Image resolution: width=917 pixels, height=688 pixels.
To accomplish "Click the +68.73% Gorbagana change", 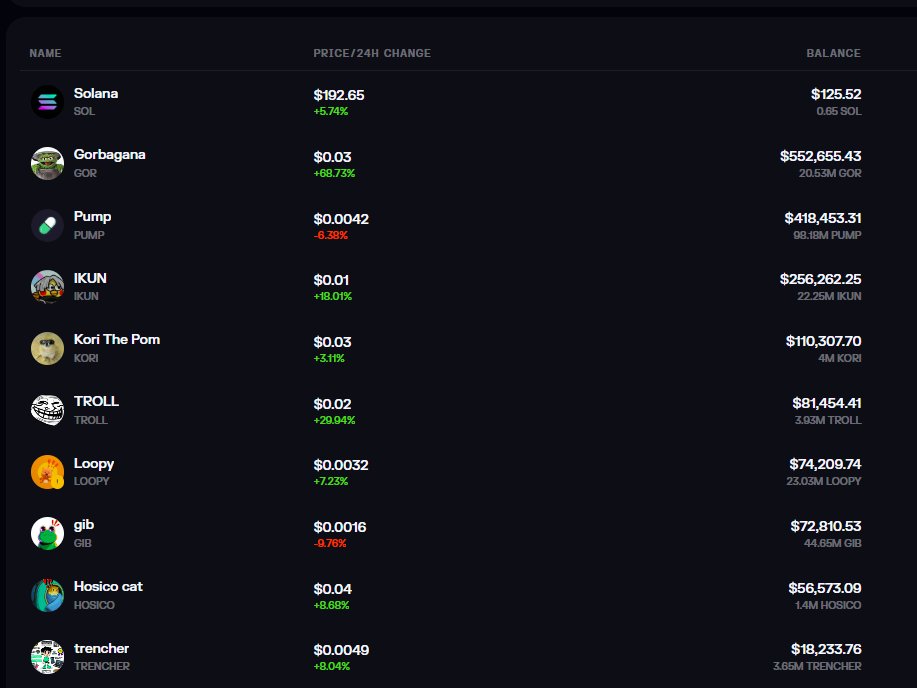I will click(x=335, y=173).
